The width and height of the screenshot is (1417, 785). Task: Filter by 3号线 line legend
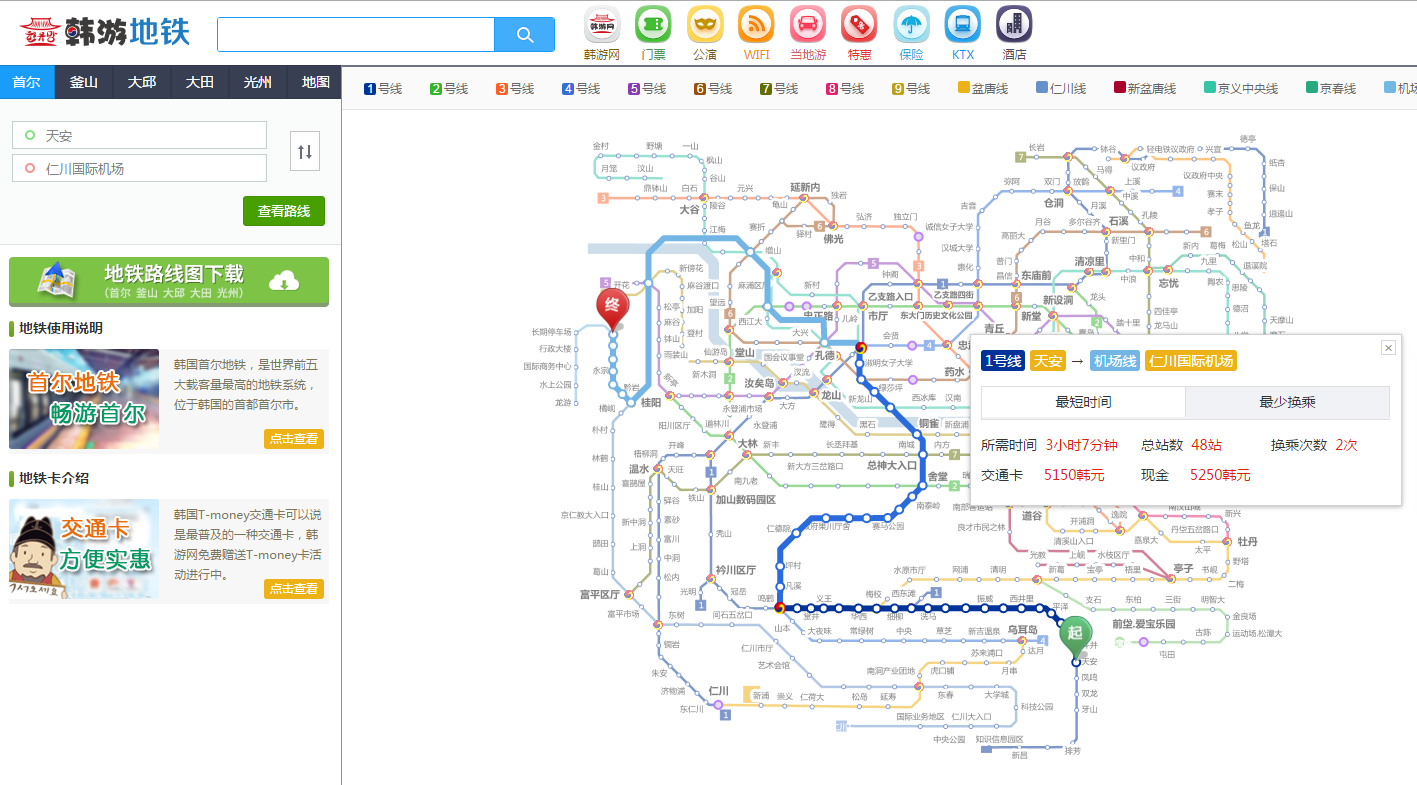click(515, 89)
